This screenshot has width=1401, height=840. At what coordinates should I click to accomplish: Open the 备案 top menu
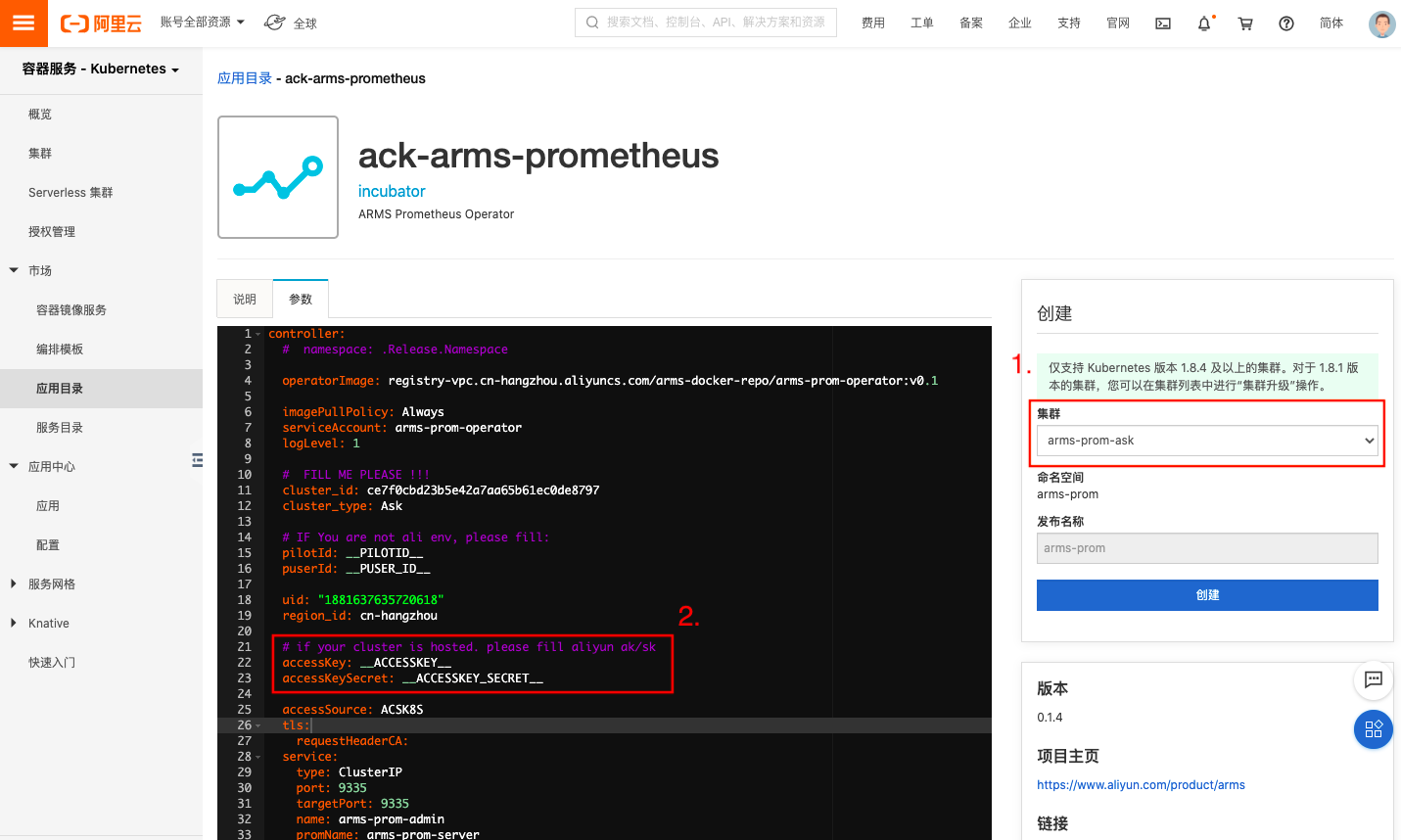pos(971,23)
